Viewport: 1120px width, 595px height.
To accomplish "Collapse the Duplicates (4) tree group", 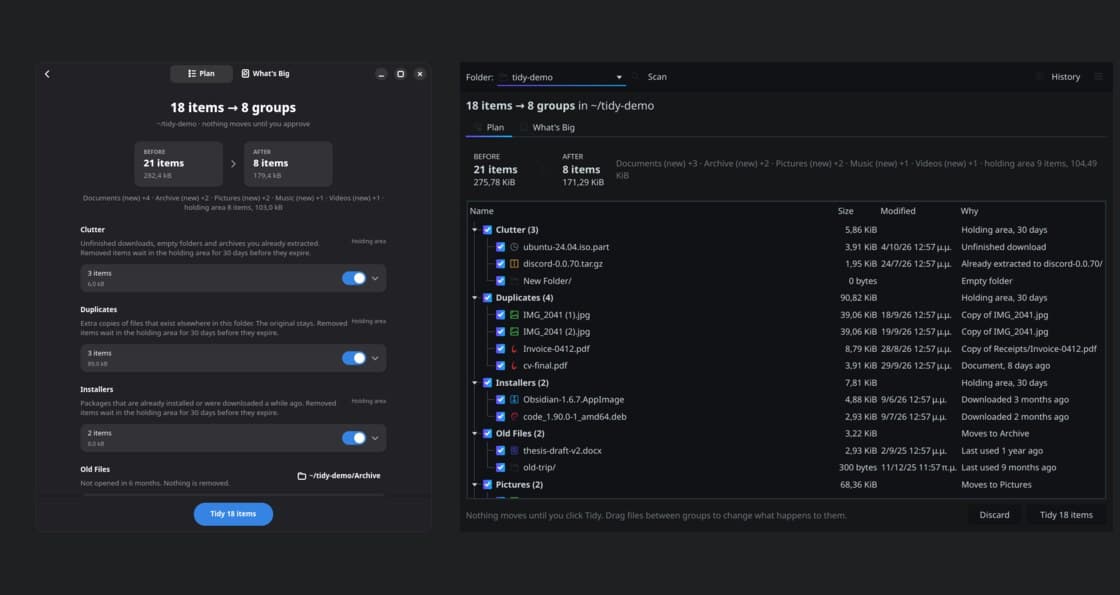I will tap(474, 298).
